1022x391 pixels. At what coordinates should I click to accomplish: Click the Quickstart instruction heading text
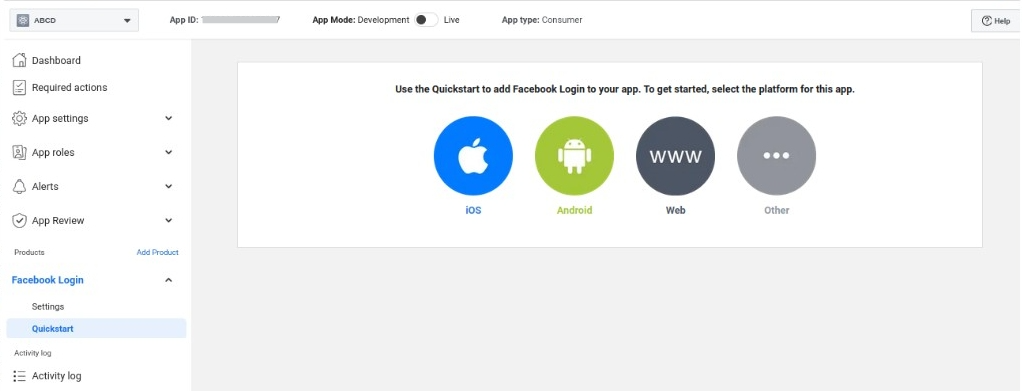coord(624,89)
